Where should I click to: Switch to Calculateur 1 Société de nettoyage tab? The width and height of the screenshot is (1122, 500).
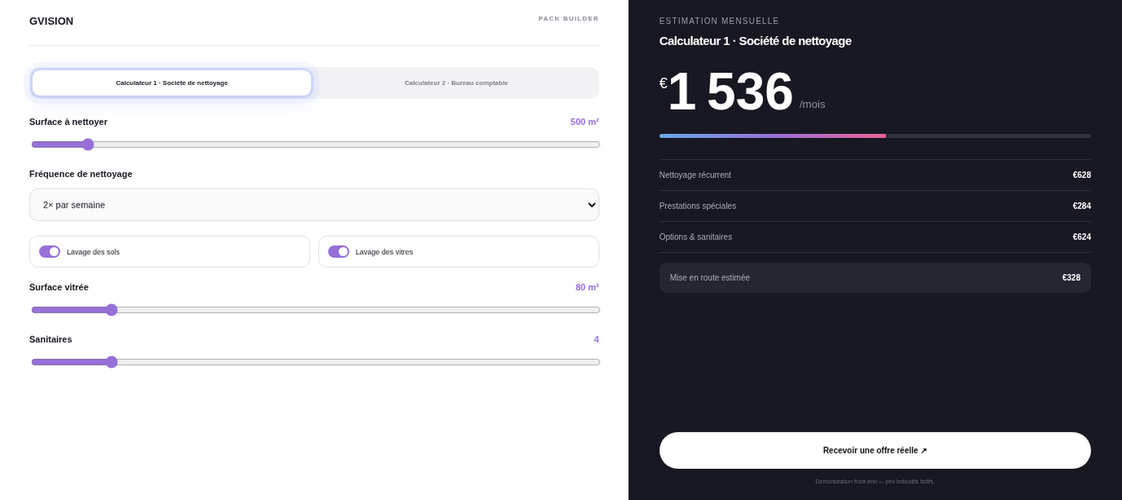[172, 83]
